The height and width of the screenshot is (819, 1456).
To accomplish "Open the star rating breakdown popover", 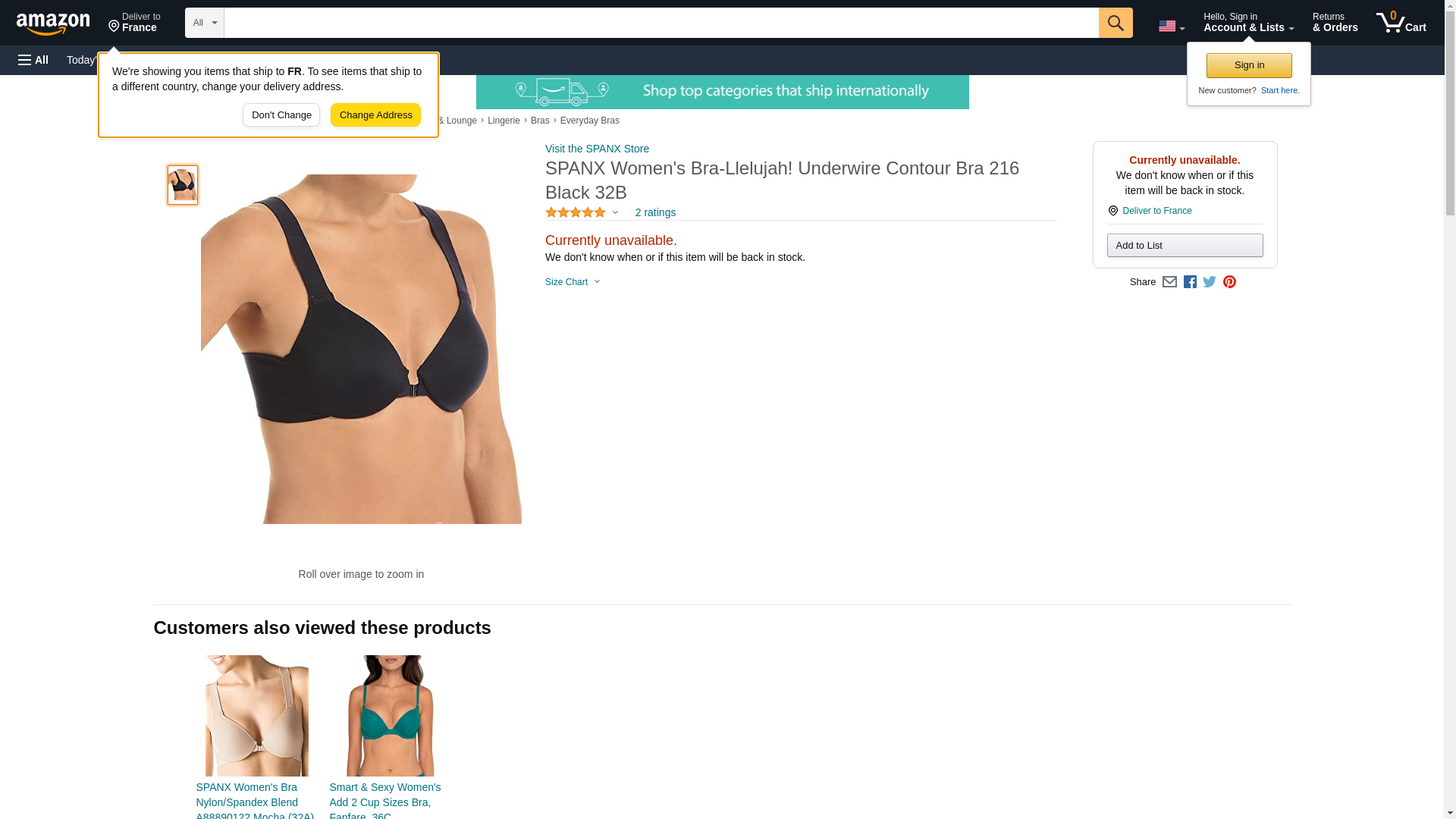I will tap(582, 212).
